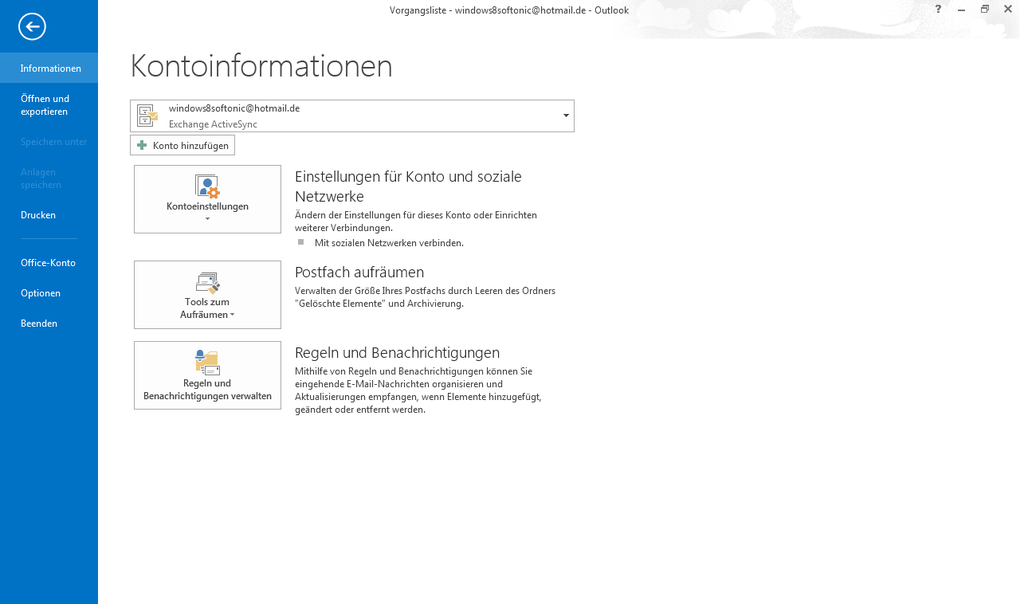Open Help via the question mark icon

[x=938, y=9]
